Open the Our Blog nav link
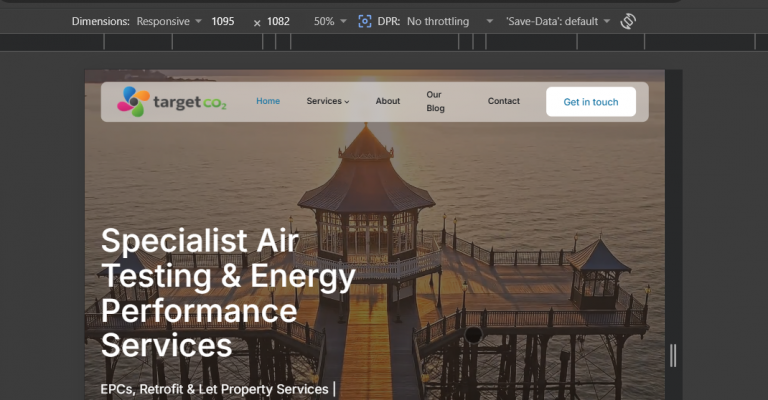 435,101
